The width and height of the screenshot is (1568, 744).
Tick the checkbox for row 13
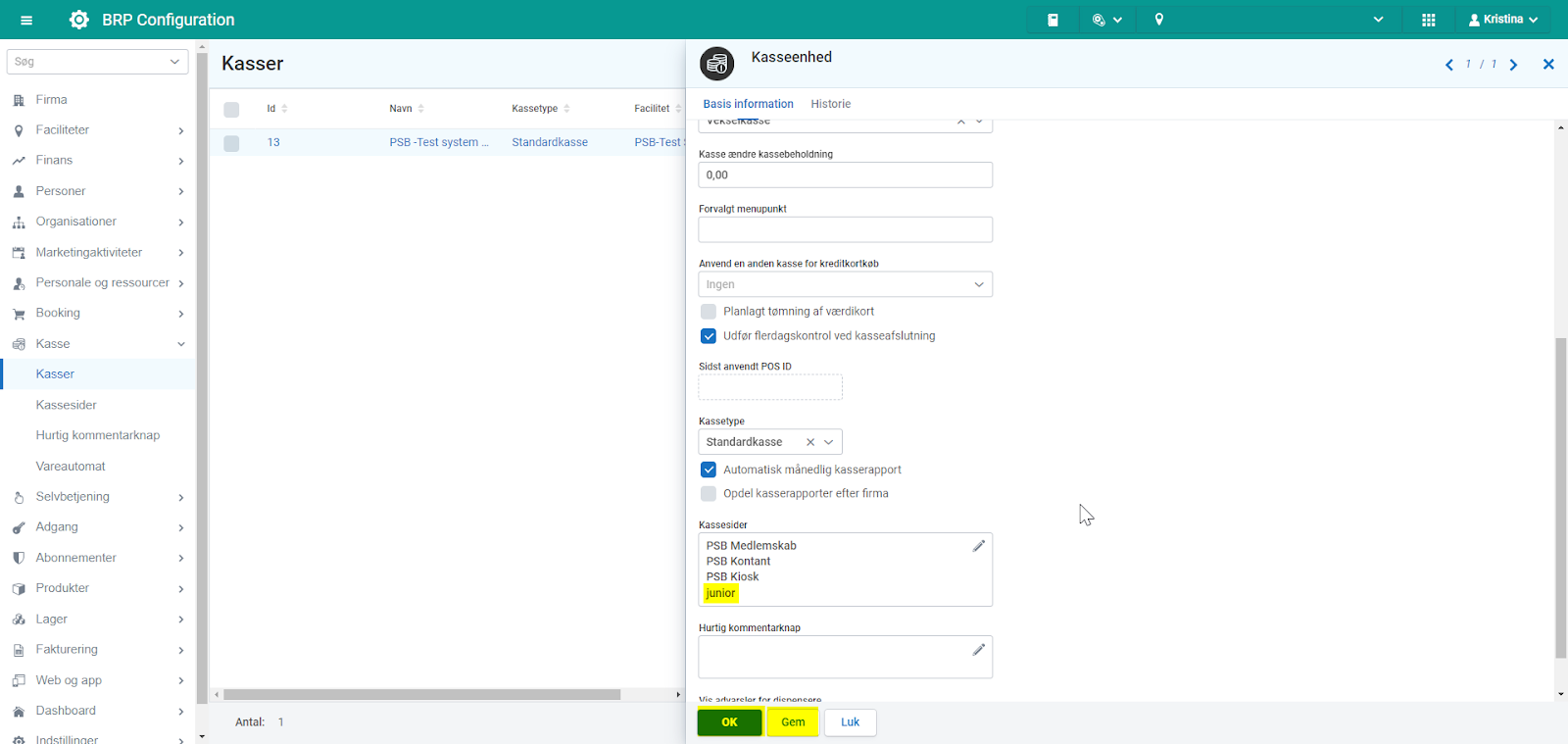(231, 143)
